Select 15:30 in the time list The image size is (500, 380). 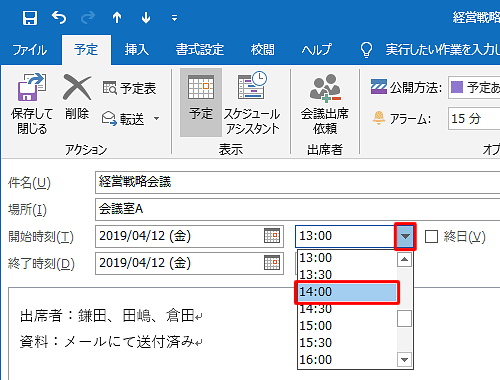click(347, 343)
